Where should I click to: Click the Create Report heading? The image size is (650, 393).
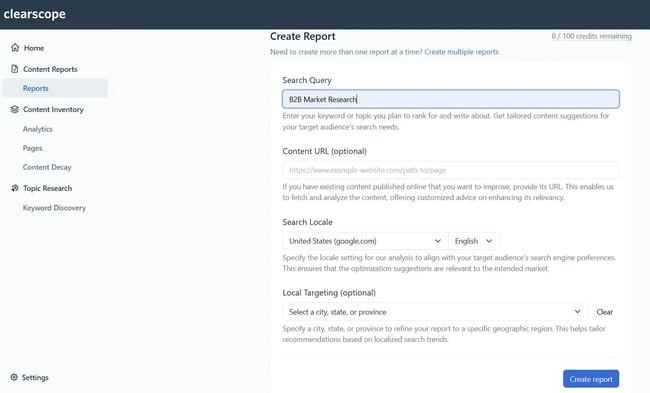tap(303, 36)
